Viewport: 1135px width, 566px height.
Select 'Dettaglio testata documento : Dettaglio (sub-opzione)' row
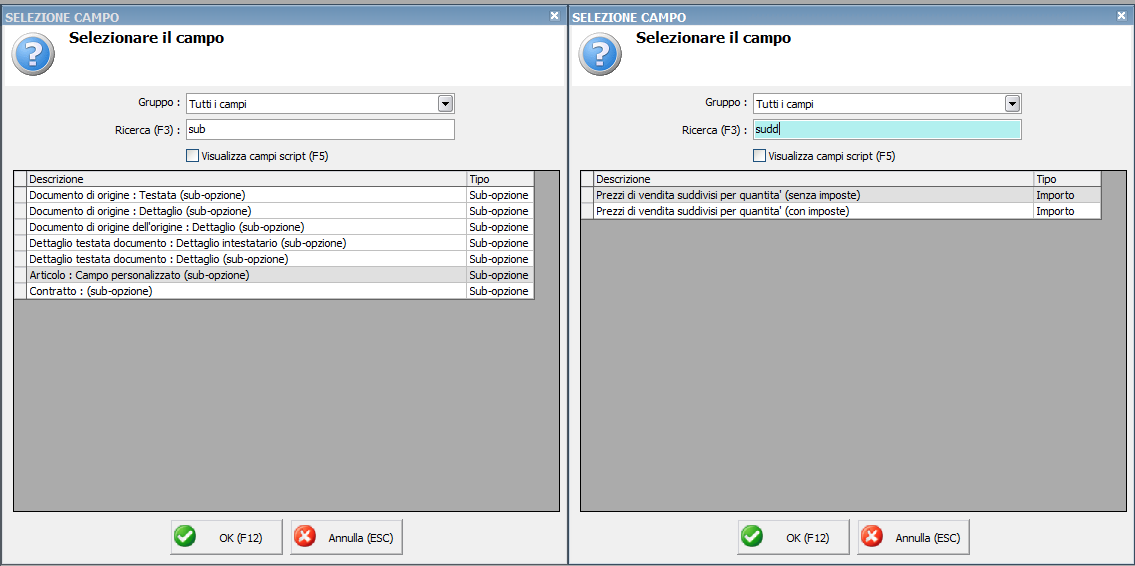pyautogui.click(x=274, y=258)
